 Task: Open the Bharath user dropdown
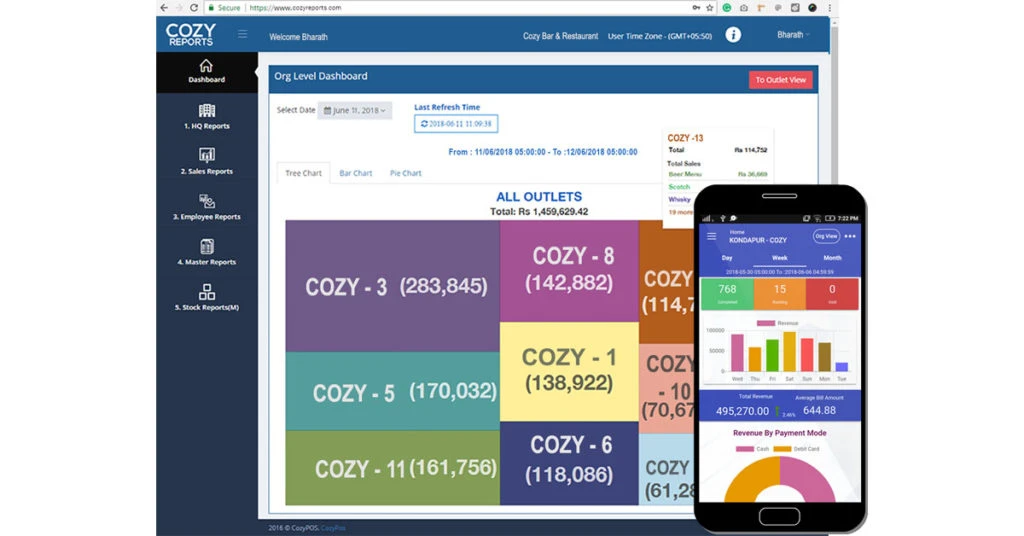793,35
